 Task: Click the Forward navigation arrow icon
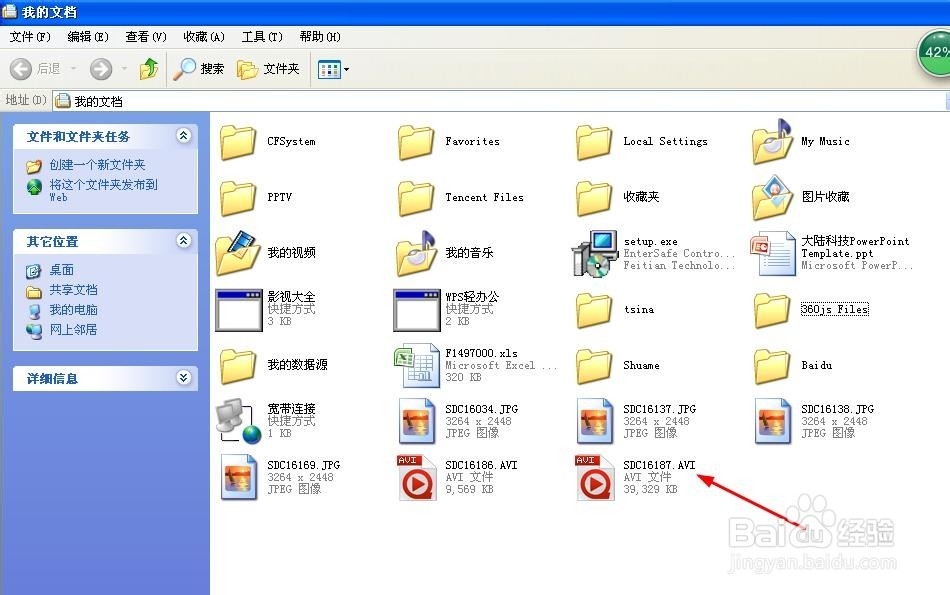pos(101,69)
